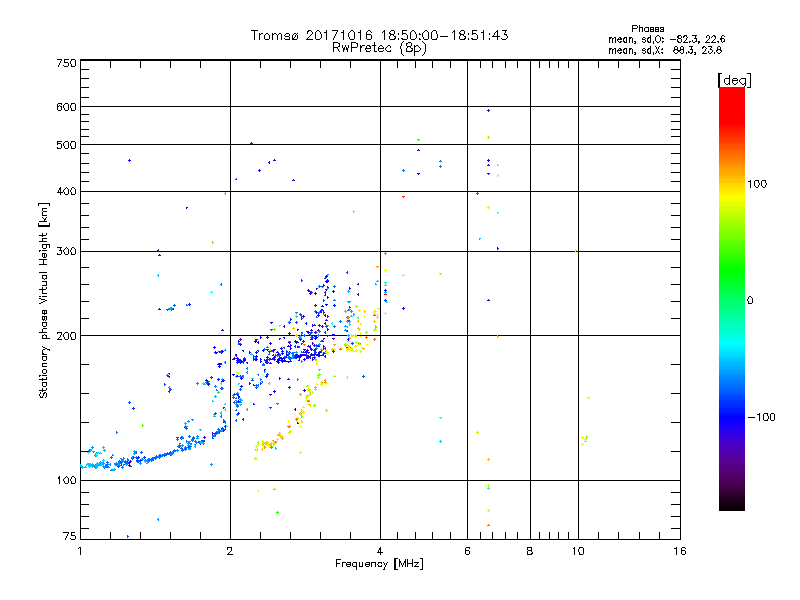Click the x-axis tick label '16'
800x600 pixels.
click(x=680, y=551)
